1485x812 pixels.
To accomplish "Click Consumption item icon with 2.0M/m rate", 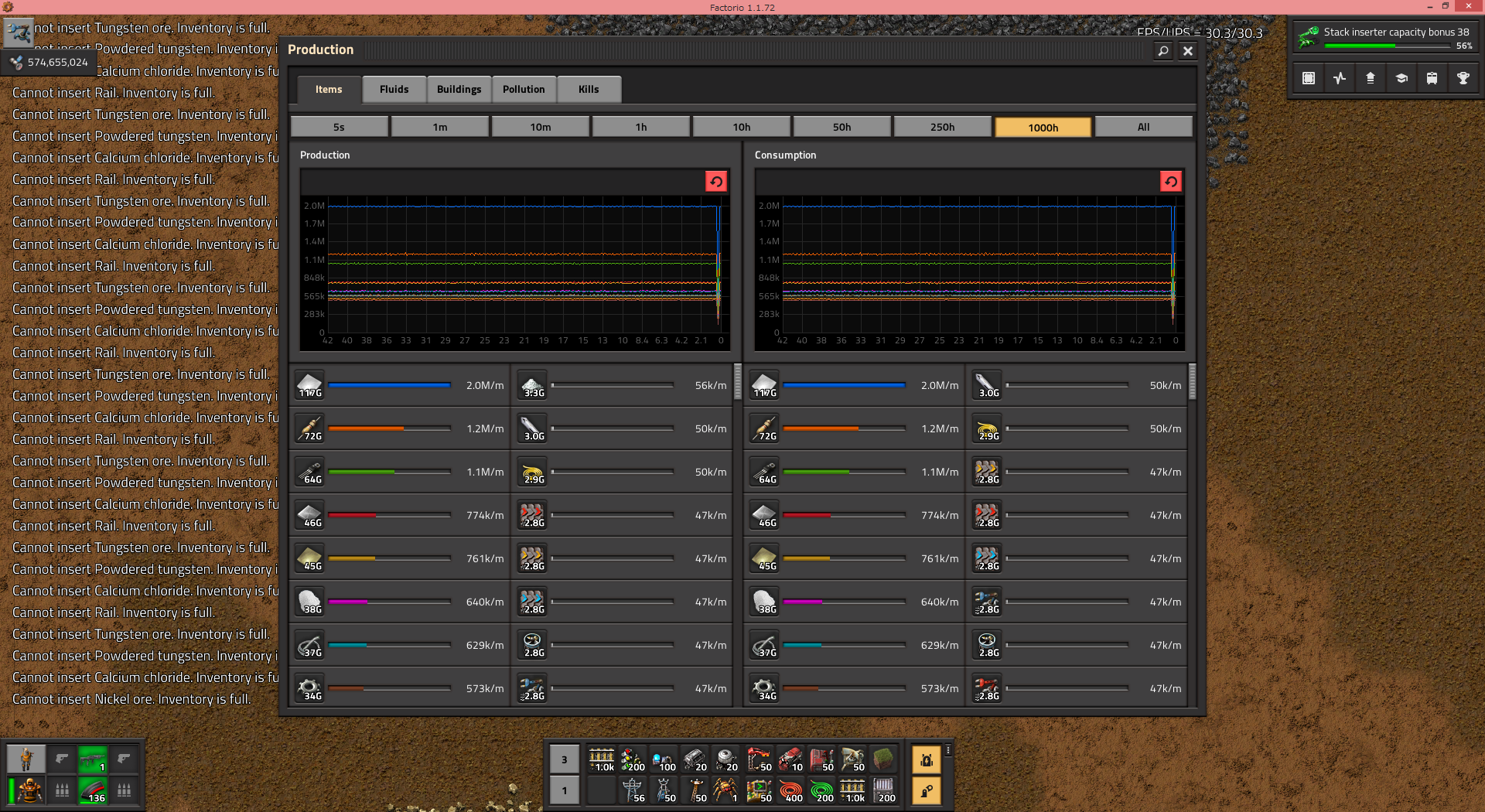I will [764, 385].
